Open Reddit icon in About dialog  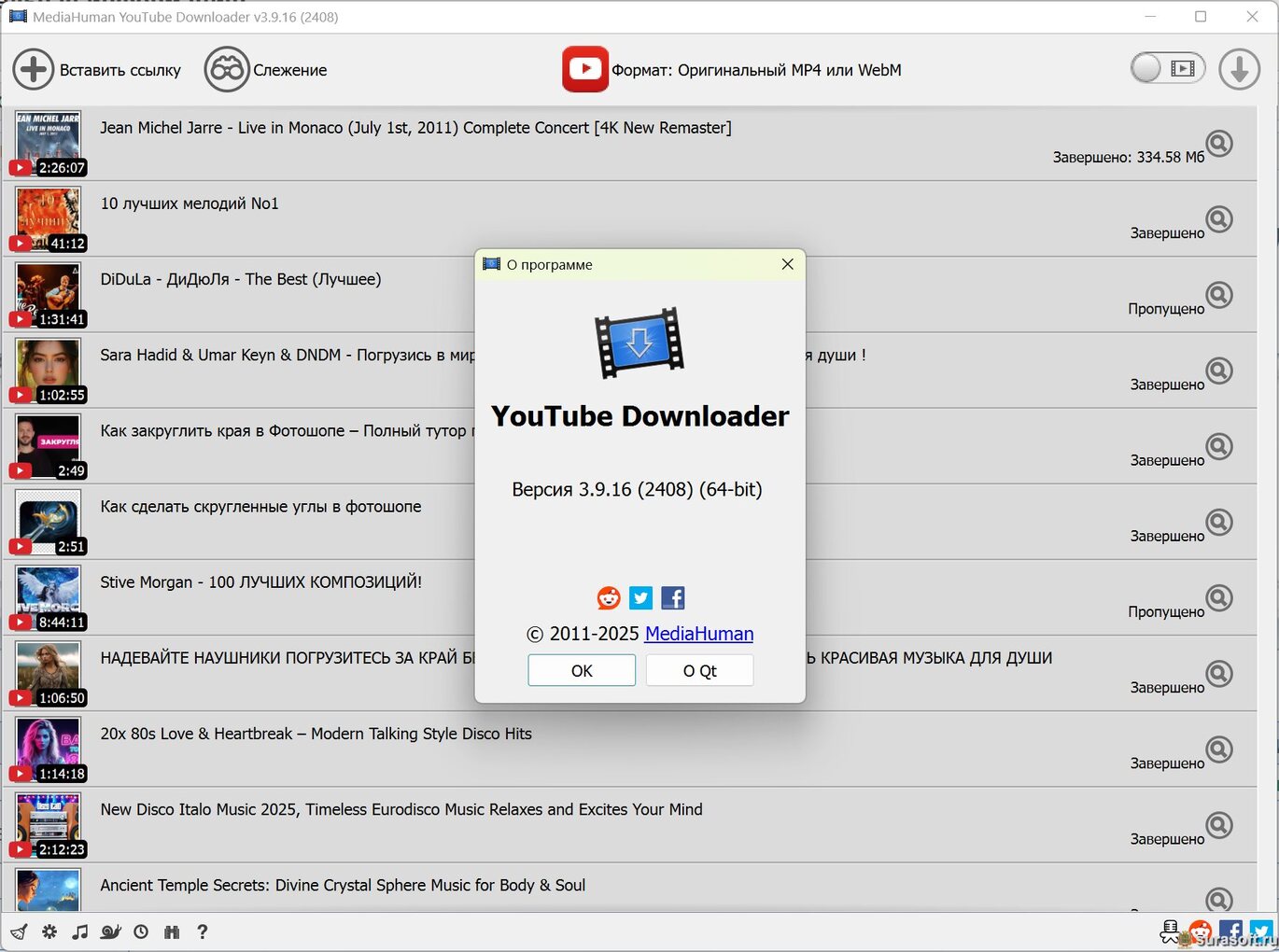point(609,597)
